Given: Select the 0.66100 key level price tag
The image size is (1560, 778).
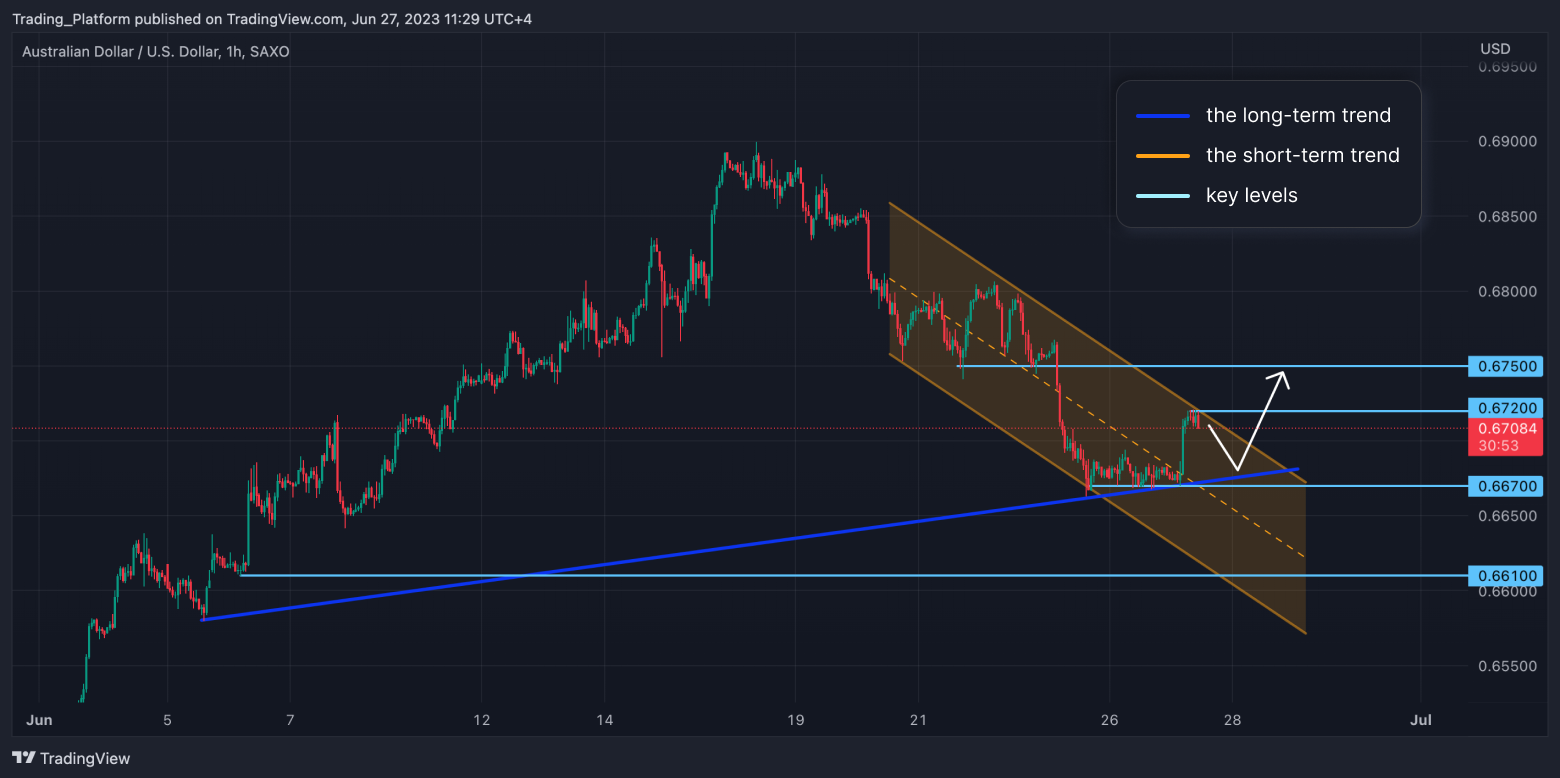Looking at the screenshot, I should pyautogui.click(x=1506, y=576).
